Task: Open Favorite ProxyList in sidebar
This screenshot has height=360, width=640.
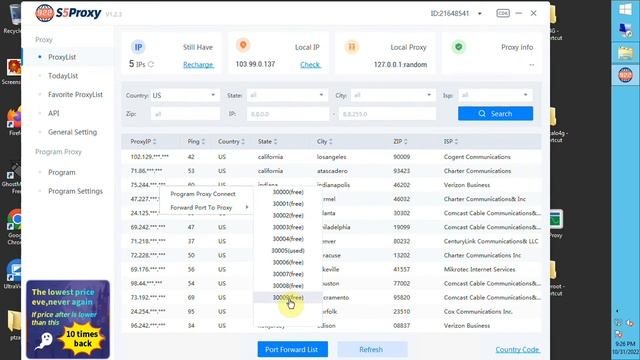Action: click(75, 95)
